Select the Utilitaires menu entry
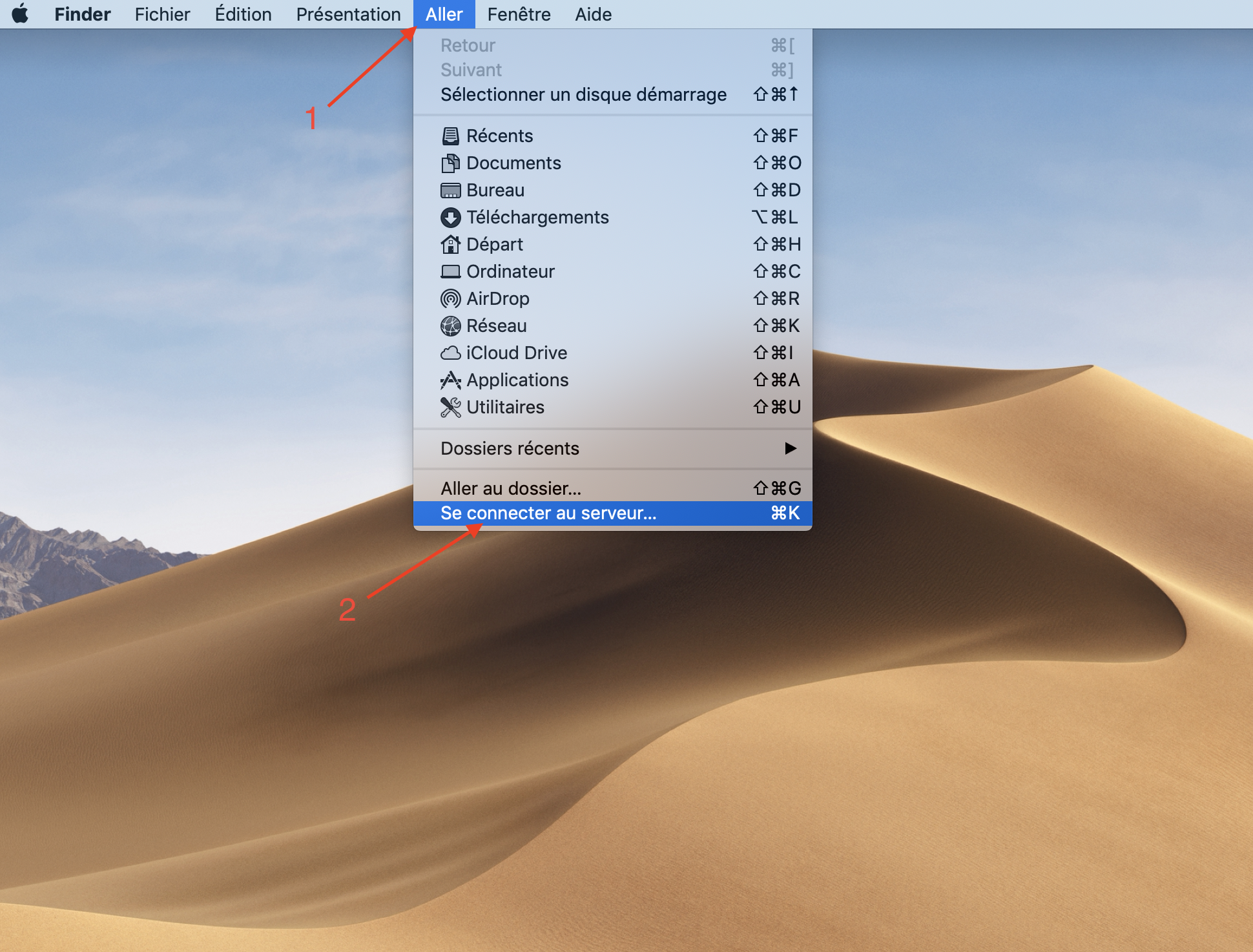This screenshot has width=1253, height=952. coord(612,407)
